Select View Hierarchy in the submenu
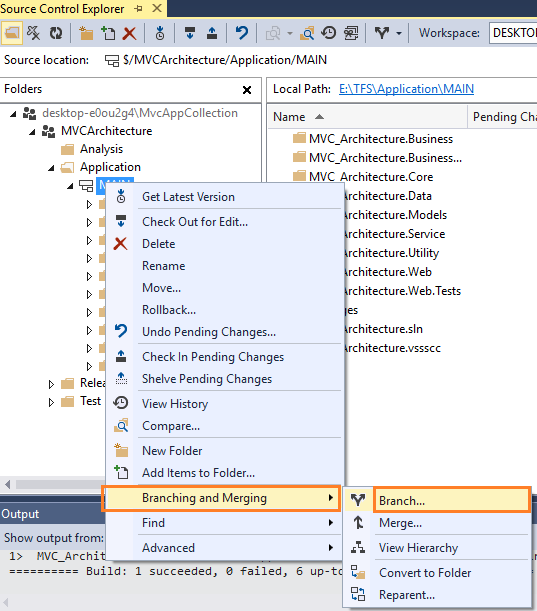 [437, 548]
